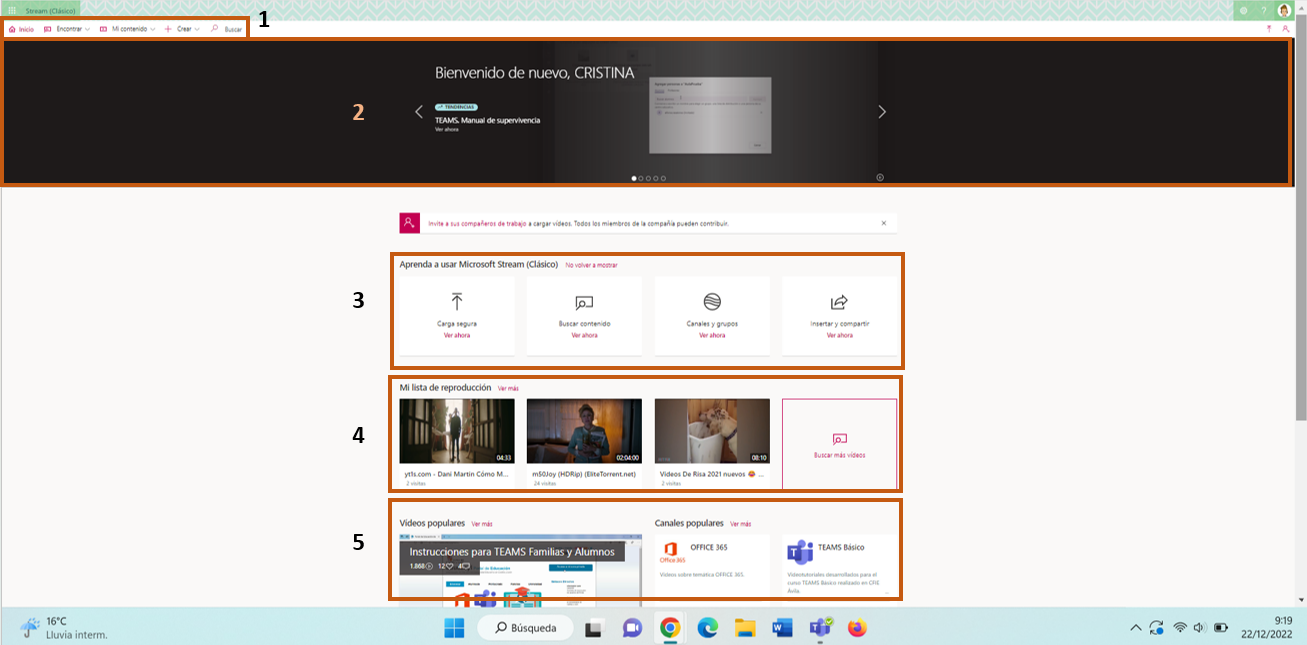
Task: Open Microsoft Edge from the taskbar
Action: point(707,628)
